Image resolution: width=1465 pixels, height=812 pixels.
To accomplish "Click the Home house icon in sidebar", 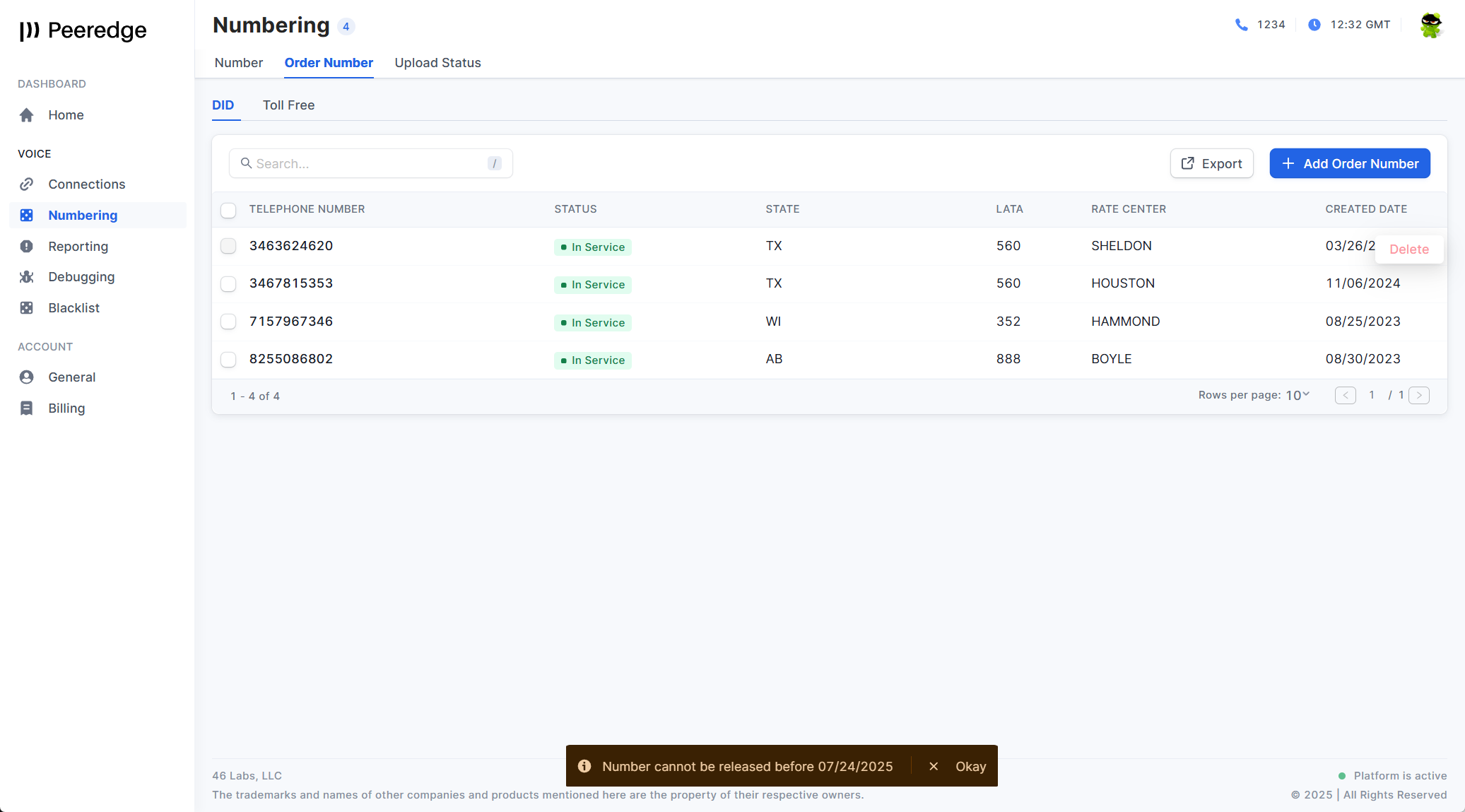I will (27, 115).
